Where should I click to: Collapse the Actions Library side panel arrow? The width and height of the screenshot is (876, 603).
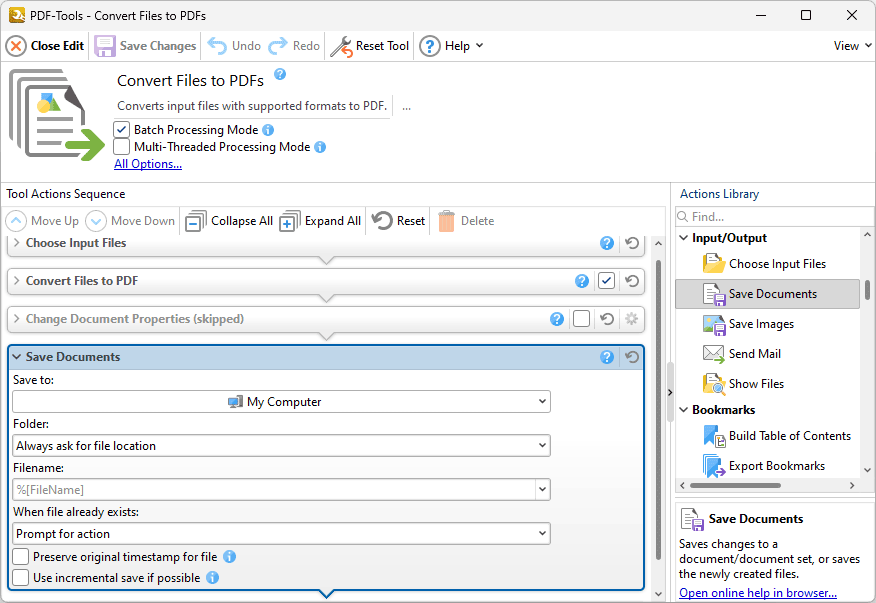click(670, 393)
